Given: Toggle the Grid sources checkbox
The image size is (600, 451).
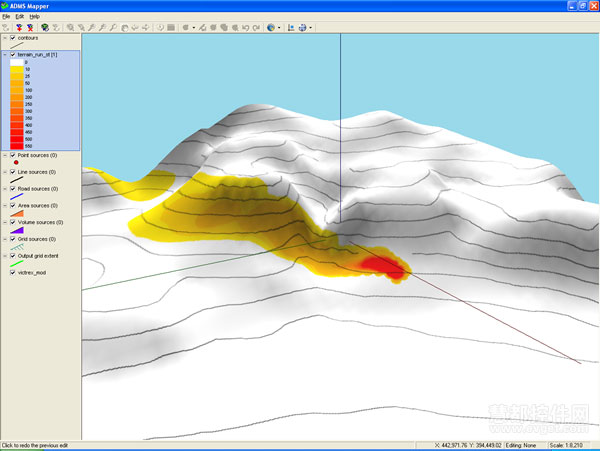Looking at the screenshot, I should [x=13, y=239].
